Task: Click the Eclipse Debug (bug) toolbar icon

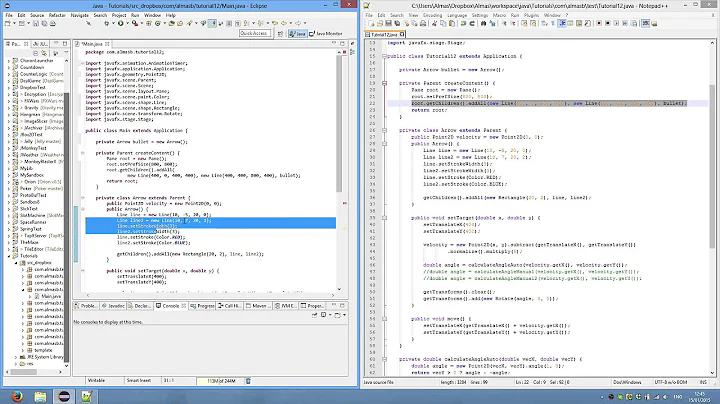Action: pos(107,23)
